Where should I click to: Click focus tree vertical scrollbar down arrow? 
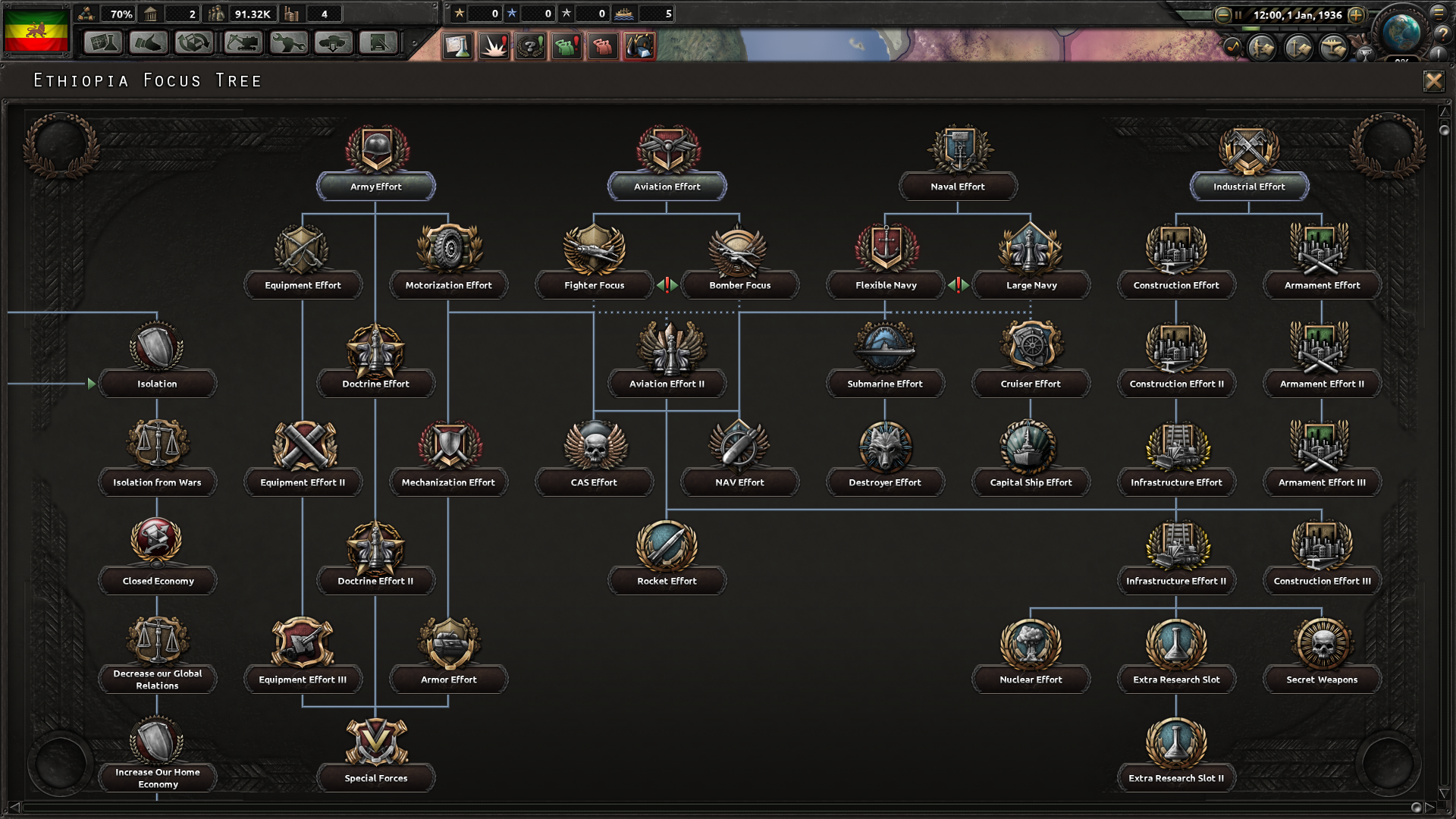tap(1444, 793)
